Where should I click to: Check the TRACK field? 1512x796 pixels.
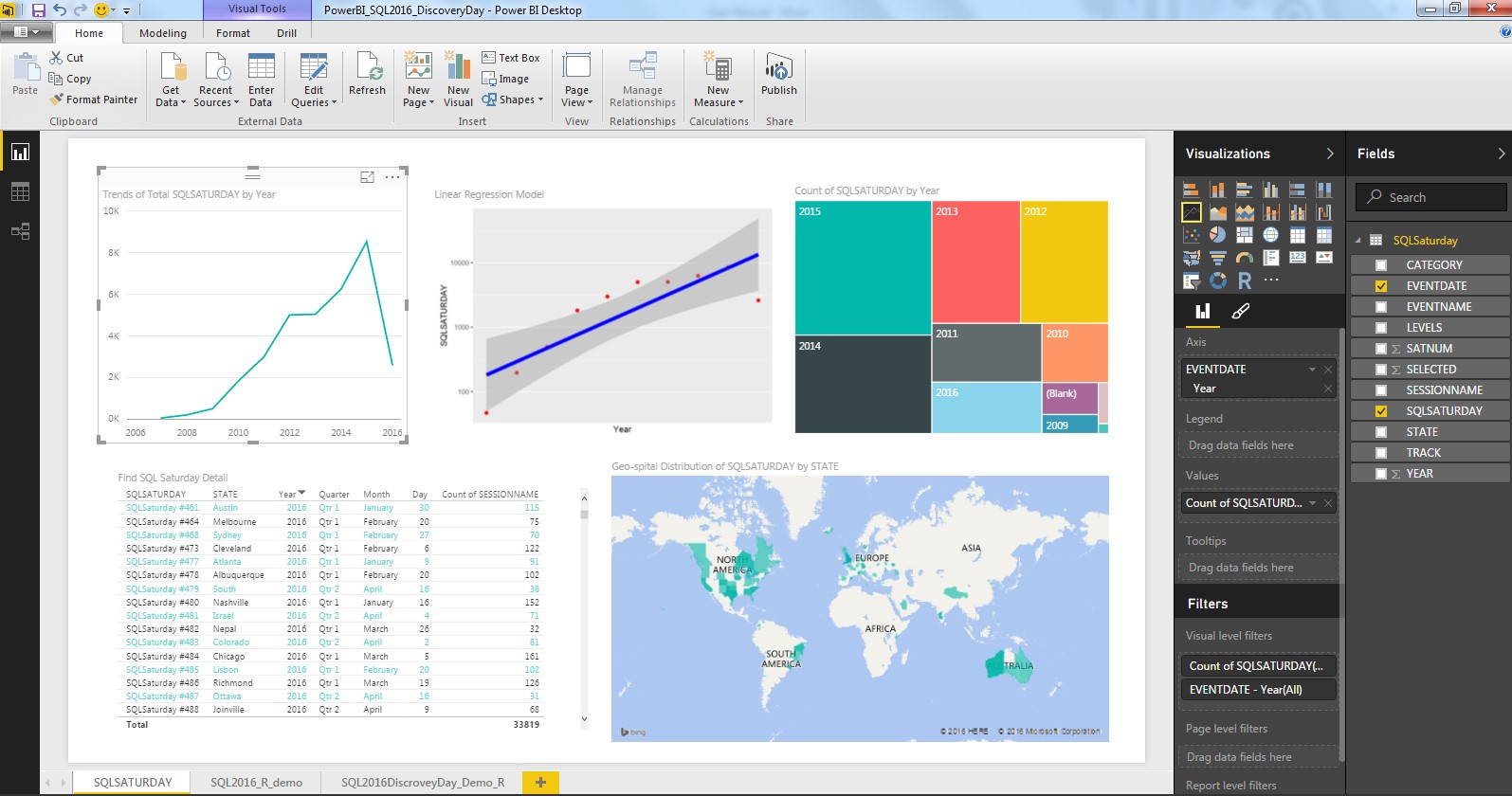[1381, 453]
